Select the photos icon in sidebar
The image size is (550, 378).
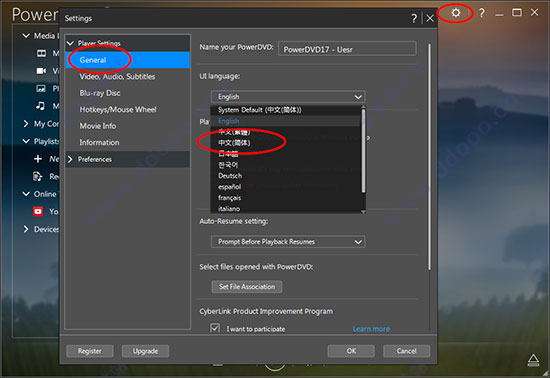pos(41,88)
